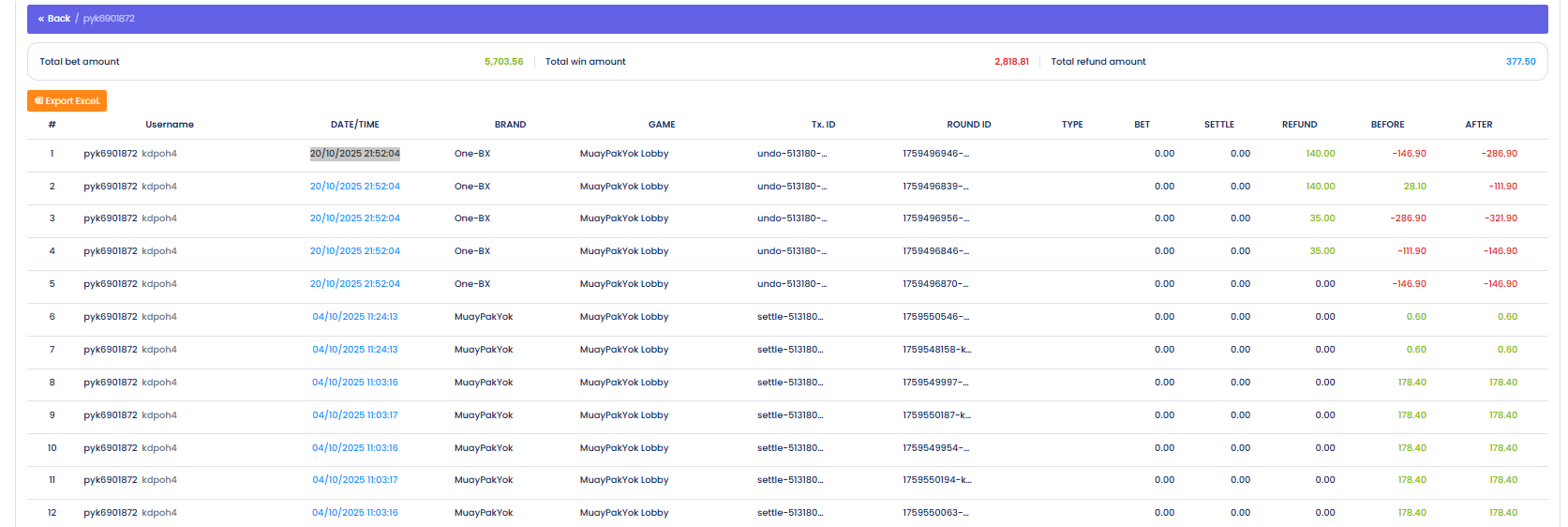Open the highlighted date link in row 1
This screenshot has width=1568, height=527.
click(x=354, y=154)
